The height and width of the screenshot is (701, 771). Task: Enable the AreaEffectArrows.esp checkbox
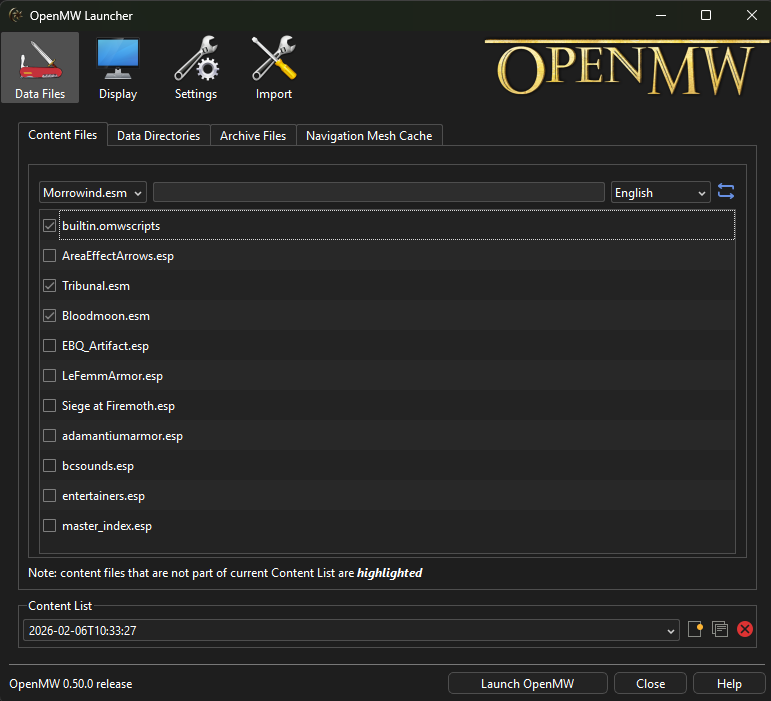pyautogui.click(x=50, y=256)
